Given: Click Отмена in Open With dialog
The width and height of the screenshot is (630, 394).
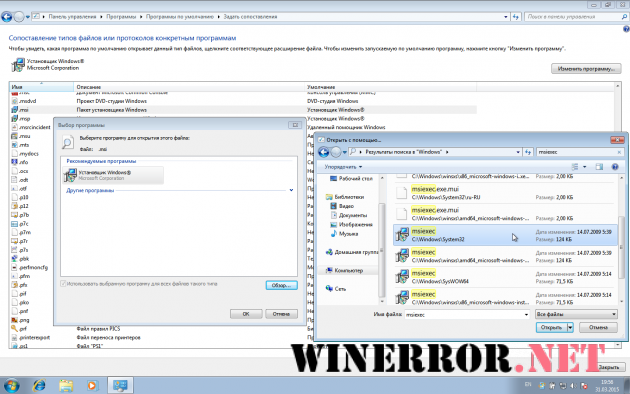Looking at the screenshot, I should click(598, 328).
